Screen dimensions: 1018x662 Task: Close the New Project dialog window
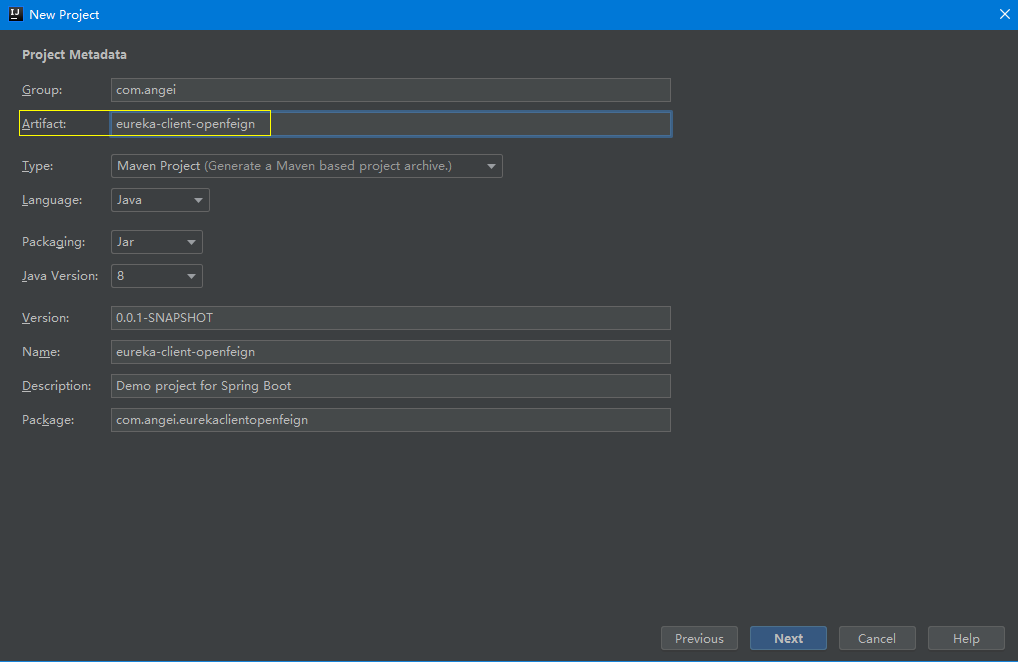coord(1004,15)
